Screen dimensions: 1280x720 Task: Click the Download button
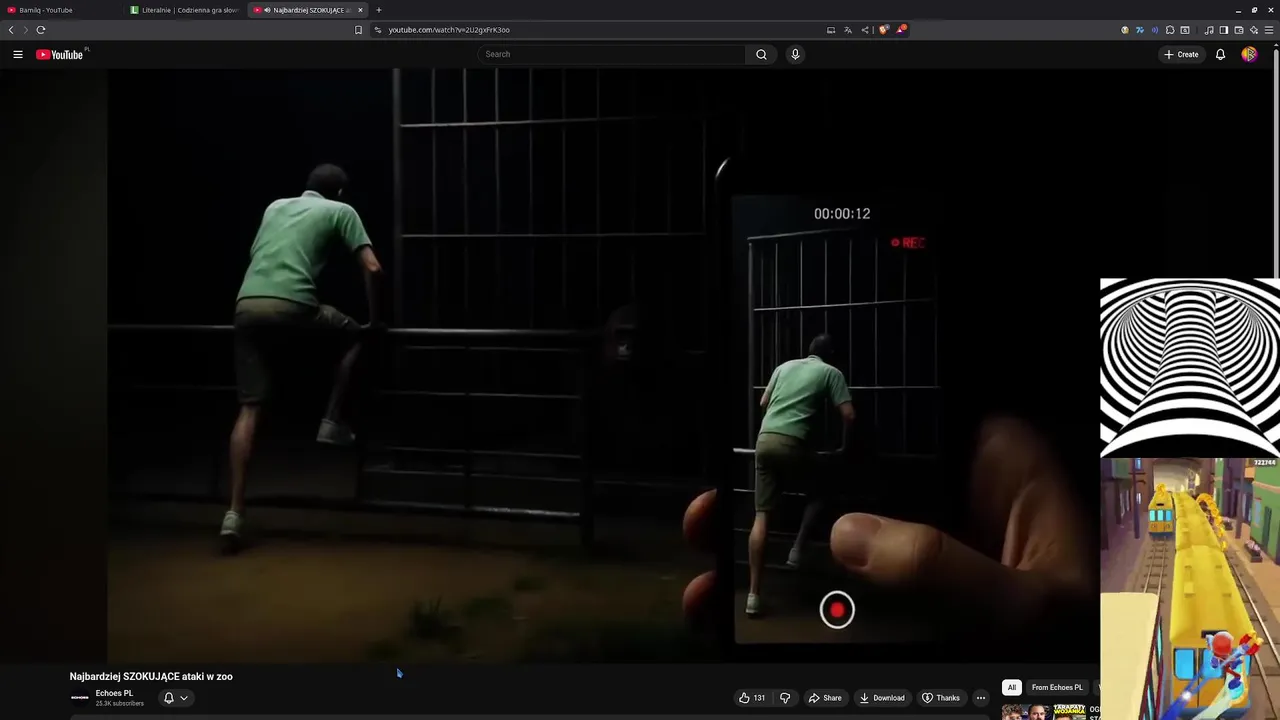(882, 698)
